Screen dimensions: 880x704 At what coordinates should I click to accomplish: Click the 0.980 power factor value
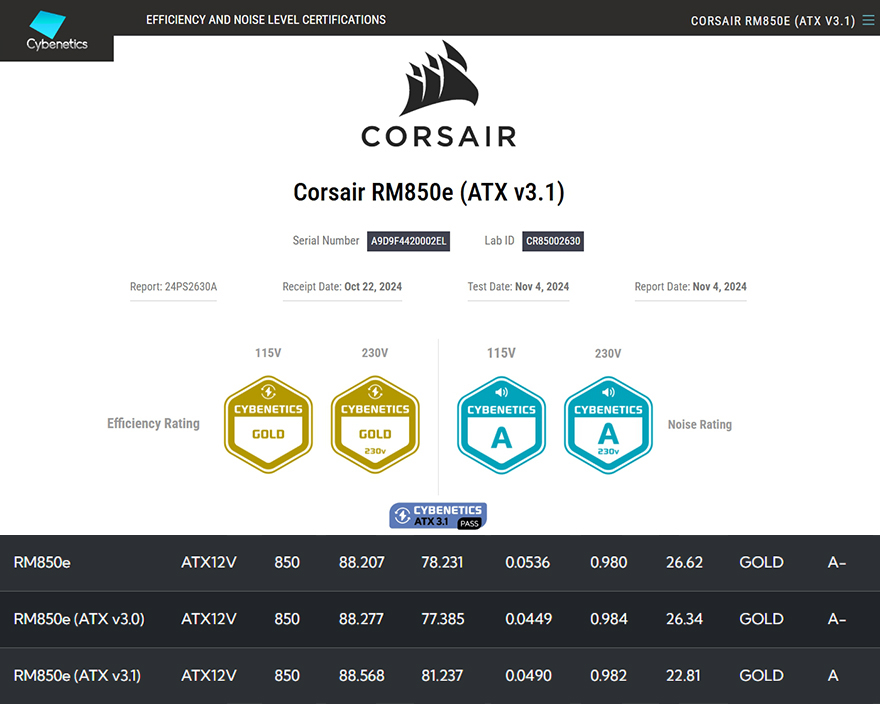click(608, 563)
